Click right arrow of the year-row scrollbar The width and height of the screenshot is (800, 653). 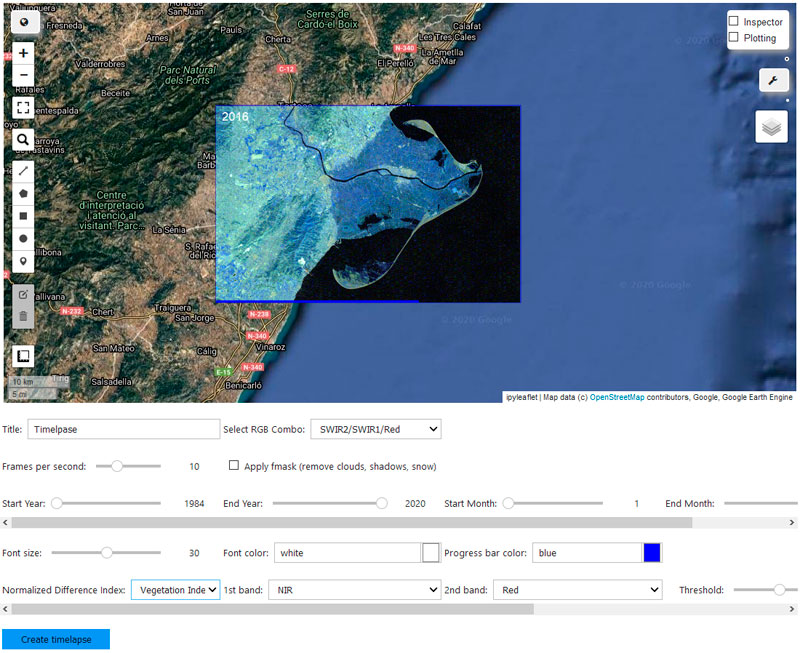[x=792, y=522]
